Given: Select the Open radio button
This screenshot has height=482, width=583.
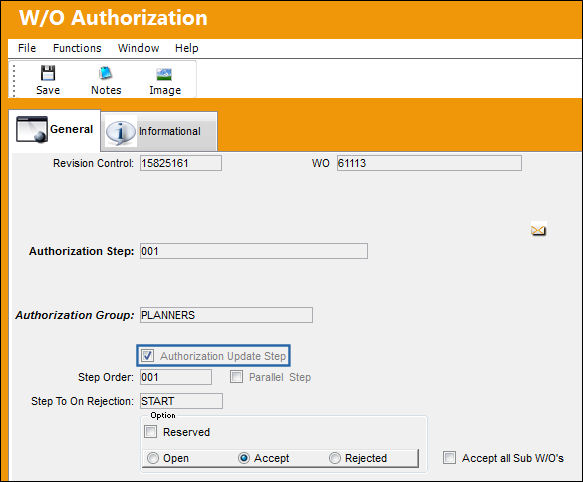Looking at the screenshot, I should click(x=152, y=458).
